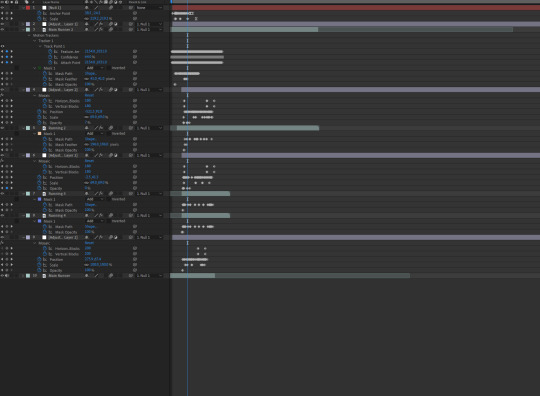Toggle audio on the bottom Main Banner layer
This screenshot has width=540, height=396.
7,275
